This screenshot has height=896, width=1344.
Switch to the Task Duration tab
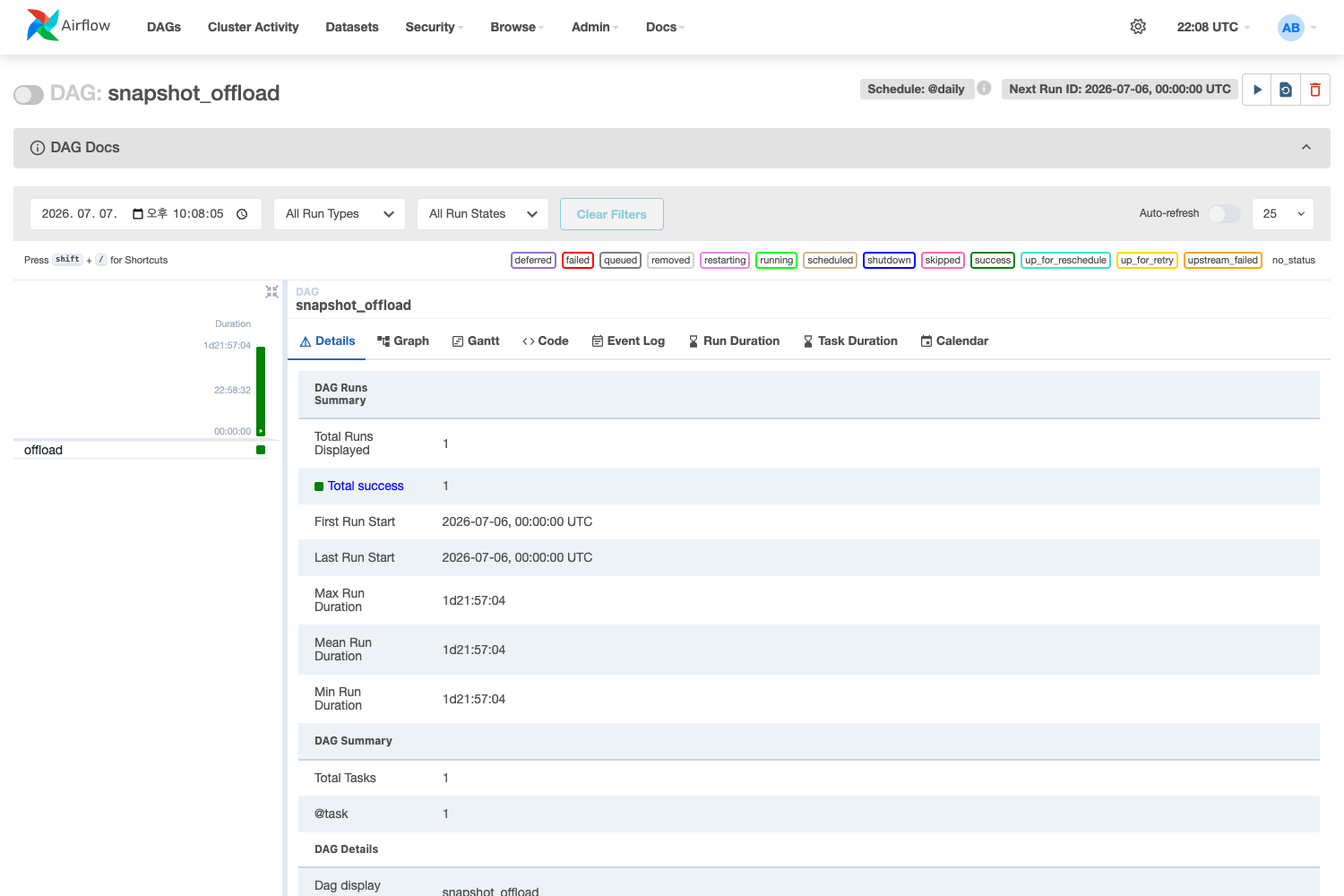coord(850,341)
